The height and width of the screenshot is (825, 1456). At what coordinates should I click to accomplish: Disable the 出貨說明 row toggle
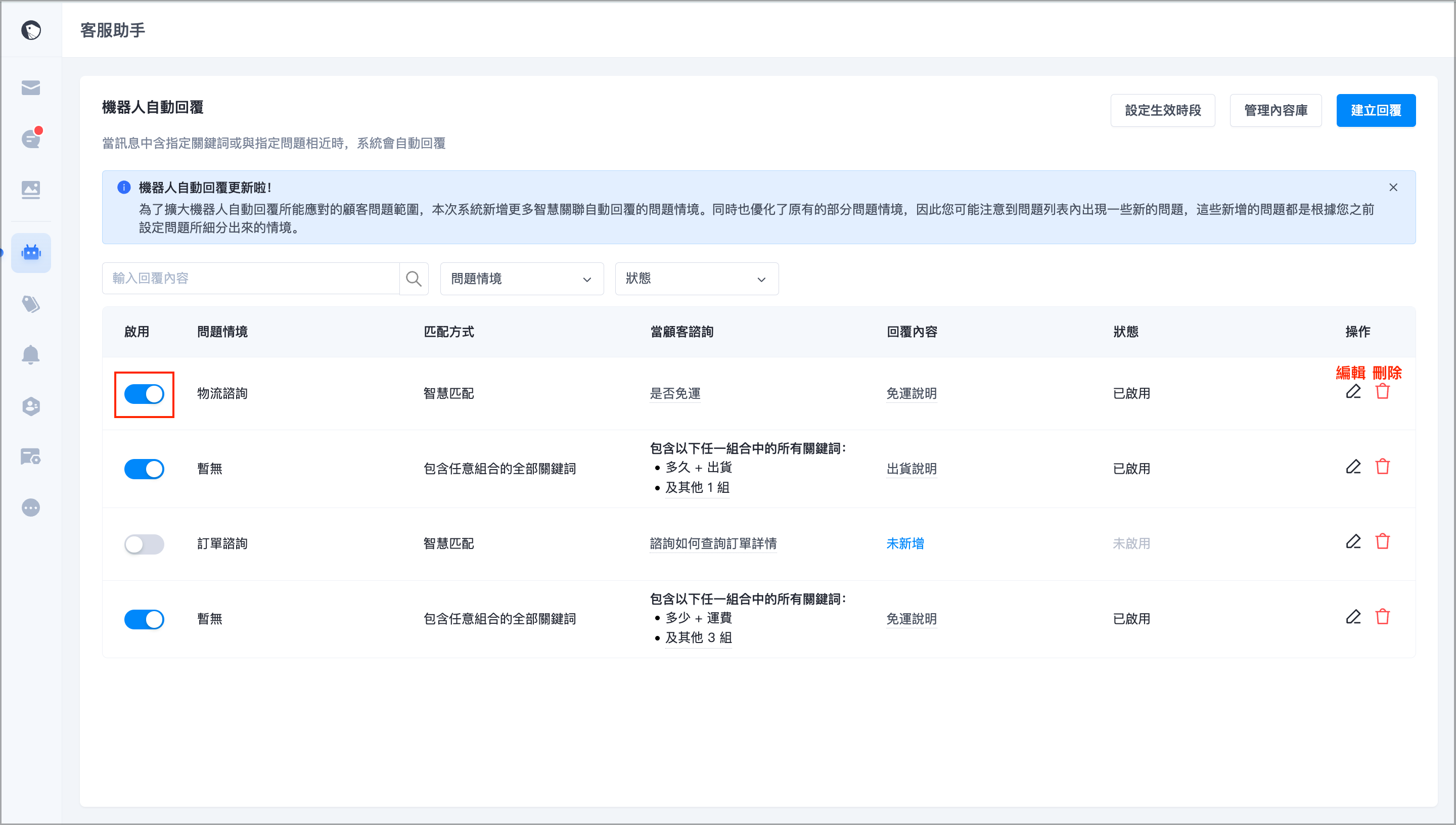(144, 469)
